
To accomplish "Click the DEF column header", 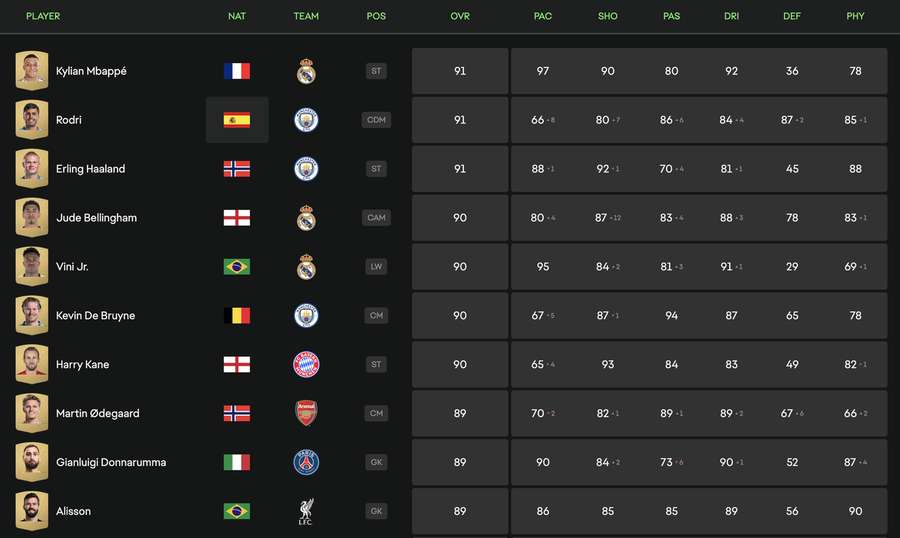I will (792, 16).
